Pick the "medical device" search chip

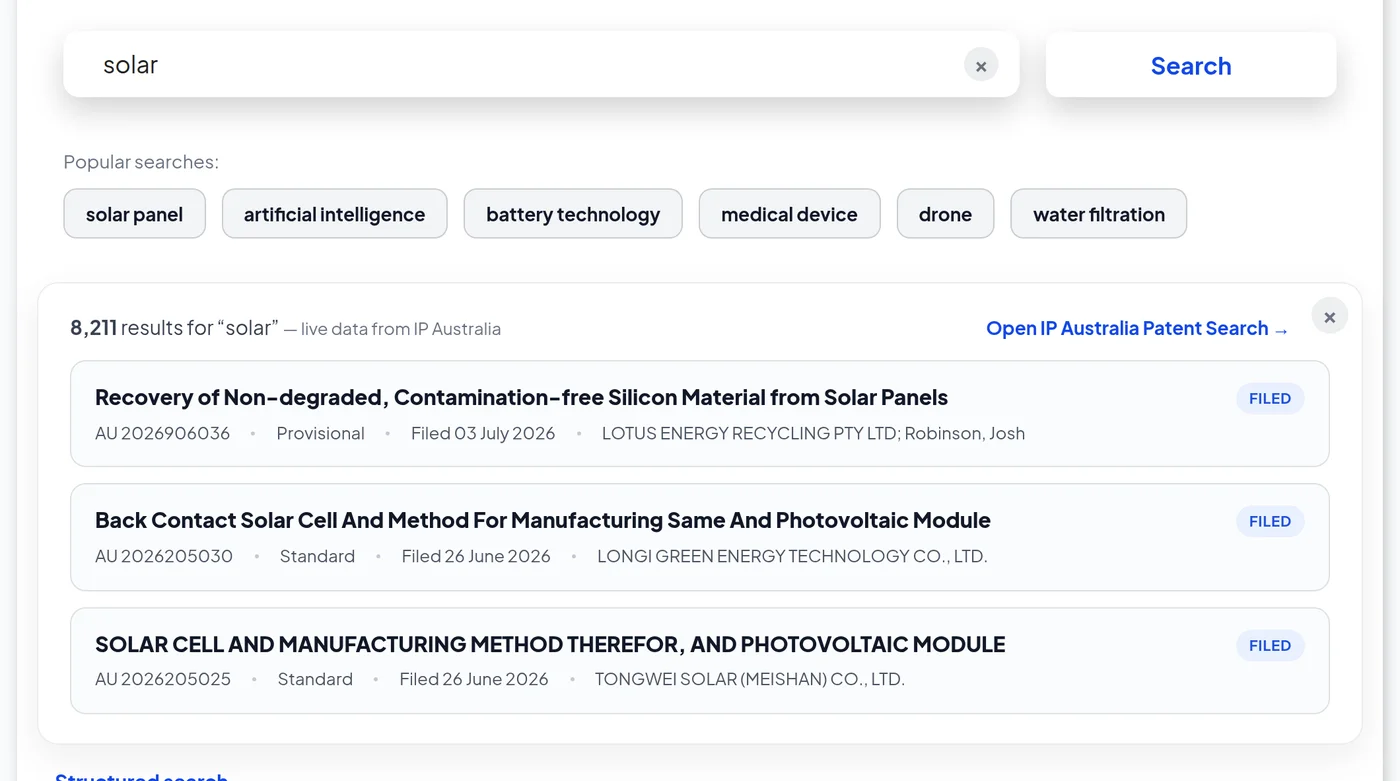tap(789, 214)
